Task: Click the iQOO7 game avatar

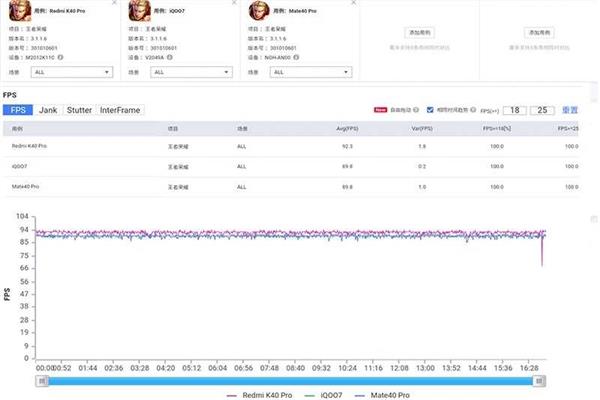Action: click(x=140, y=11)
